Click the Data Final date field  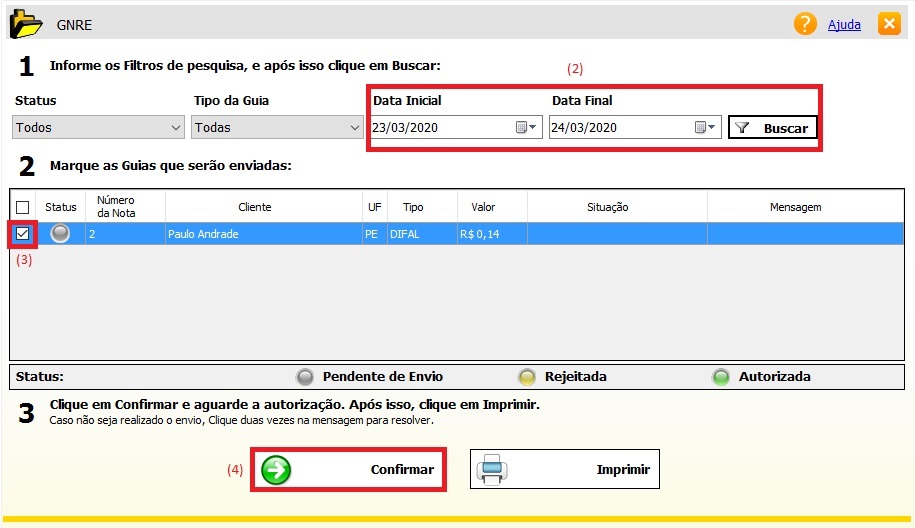(618, 128)
